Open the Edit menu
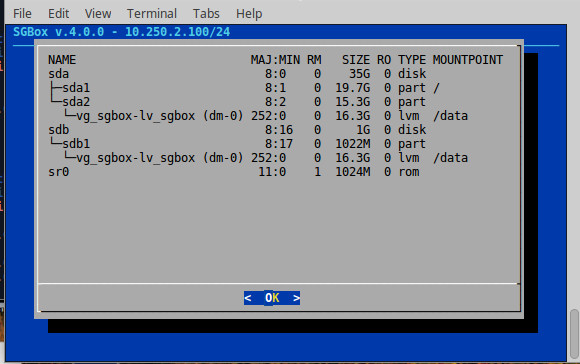The height and width of the screenshot is (364, 580). (58, 14)
